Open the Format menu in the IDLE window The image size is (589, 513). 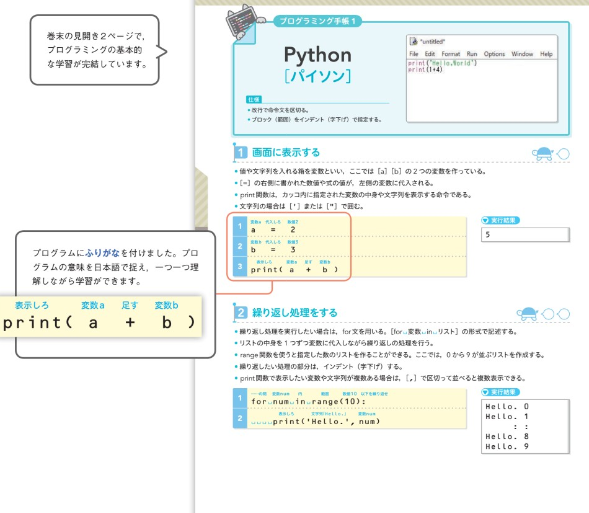[451, 54]
